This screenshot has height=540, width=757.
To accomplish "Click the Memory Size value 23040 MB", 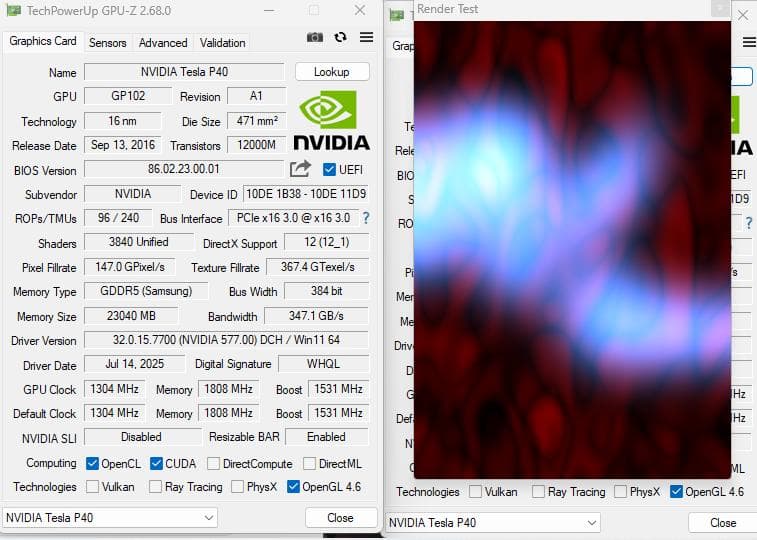I will click(x=131, y=316).
